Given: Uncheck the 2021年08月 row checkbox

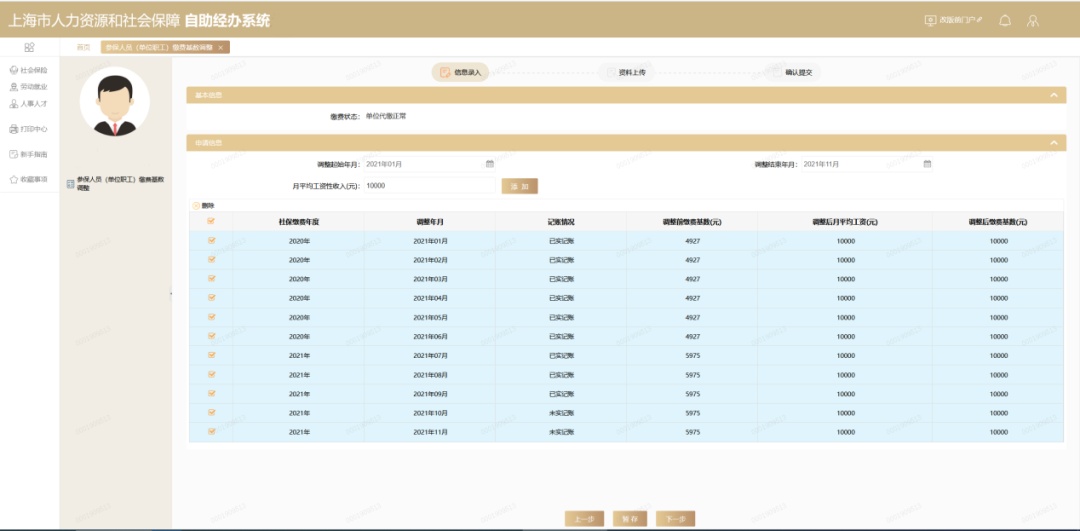Looking at the screenshot, I should click(x=211, y=375).
